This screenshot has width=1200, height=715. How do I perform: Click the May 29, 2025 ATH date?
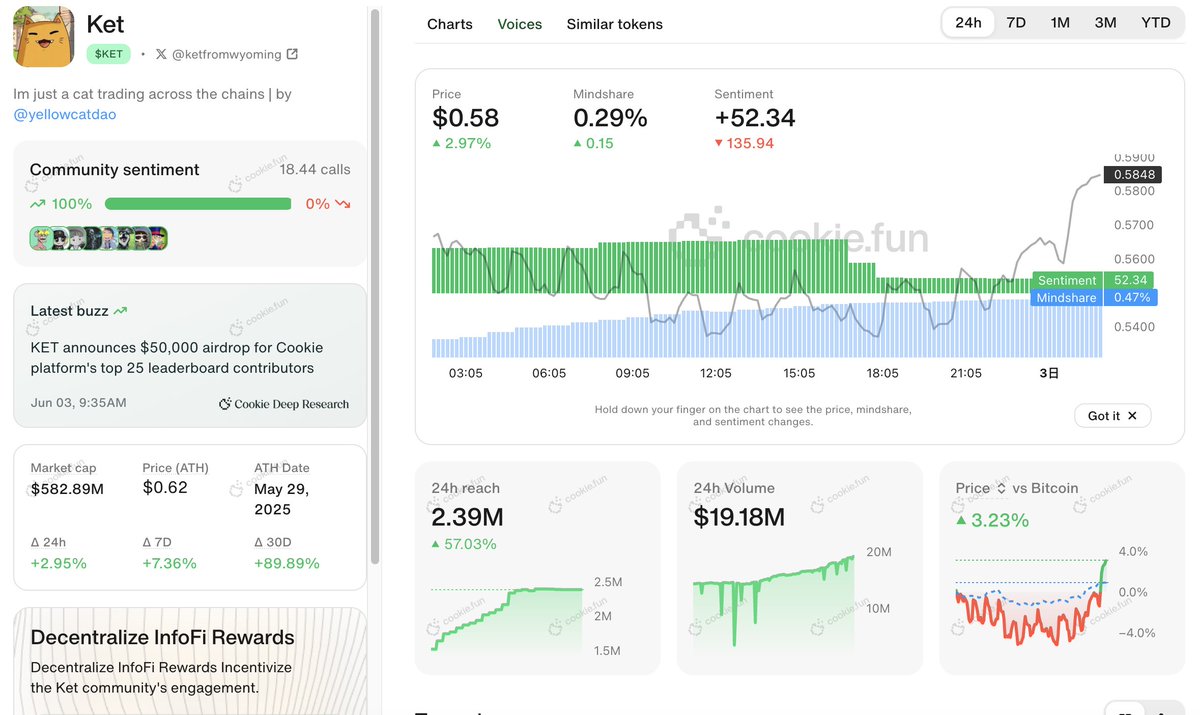click(282, 499)
